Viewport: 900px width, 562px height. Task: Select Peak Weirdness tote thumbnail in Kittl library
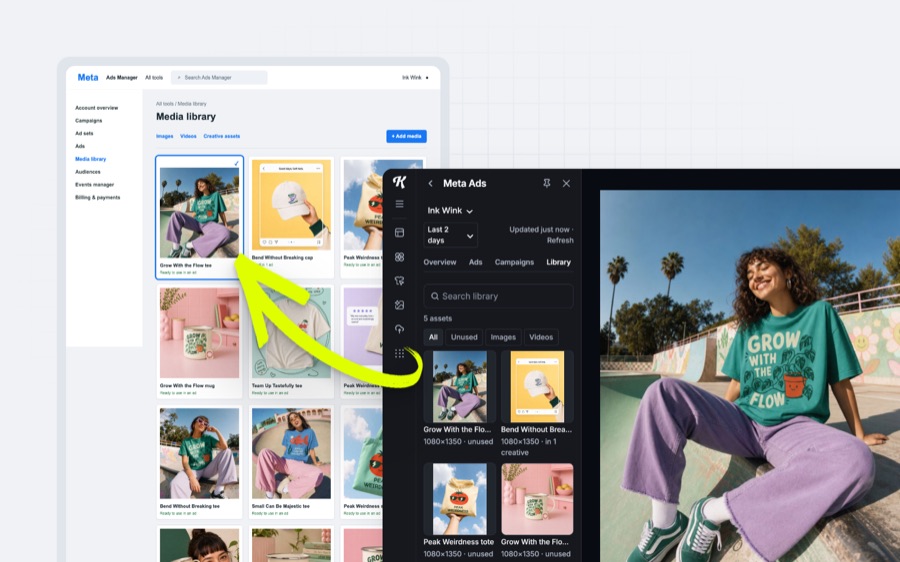[459, 499]
